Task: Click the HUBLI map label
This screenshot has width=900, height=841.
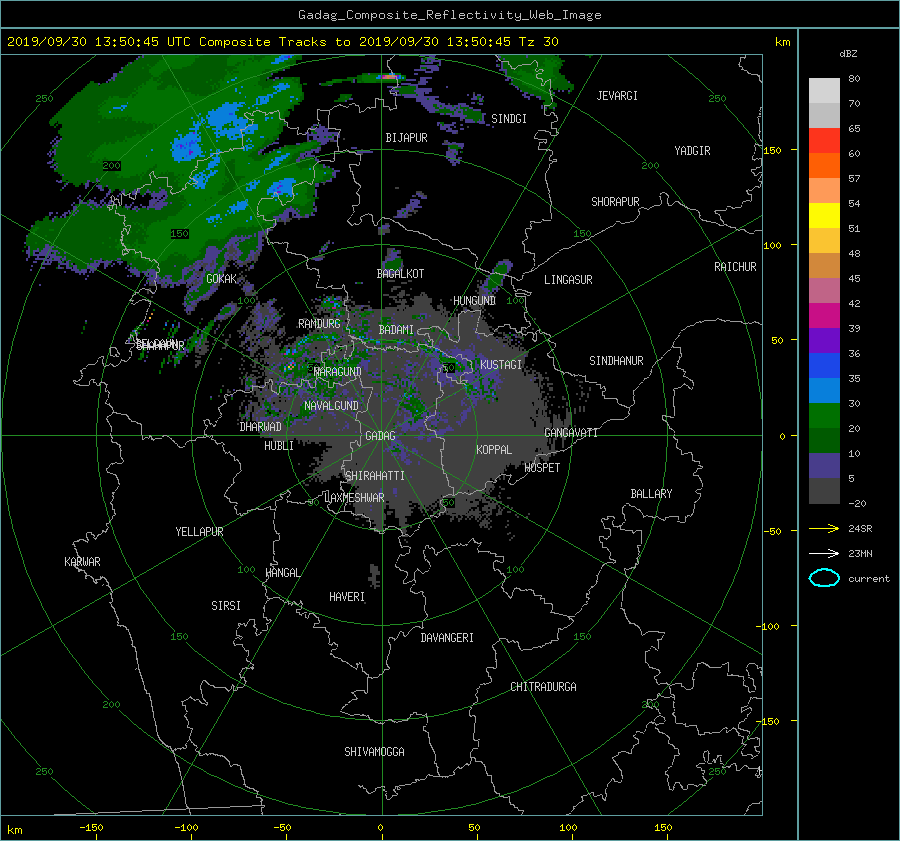Action: coord(279,446)
